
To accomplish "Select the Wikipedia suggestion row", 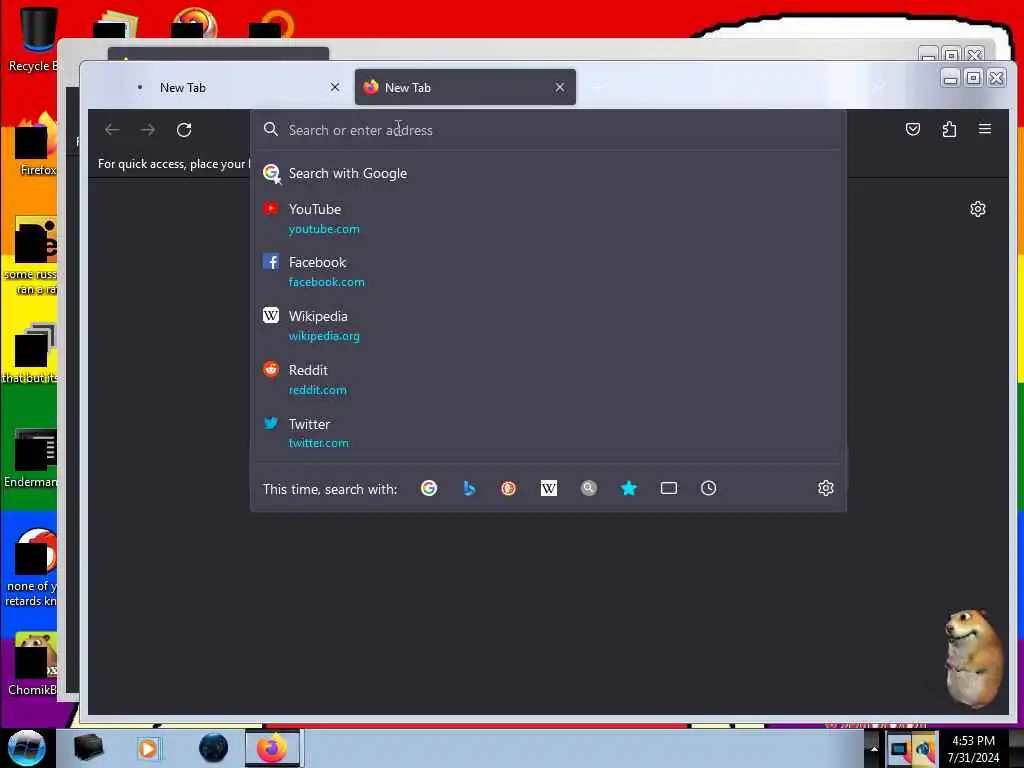I will [x=549, y=325].
